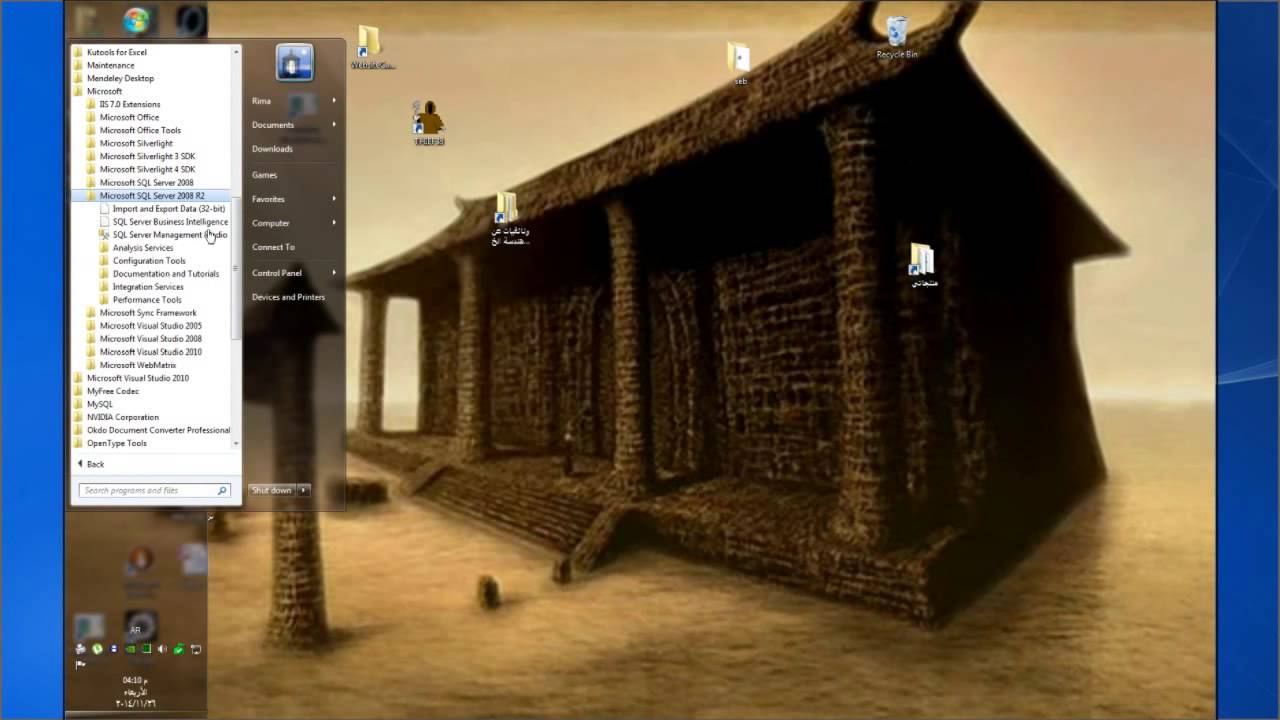Click the AR language indicator

tap(135, 630)
